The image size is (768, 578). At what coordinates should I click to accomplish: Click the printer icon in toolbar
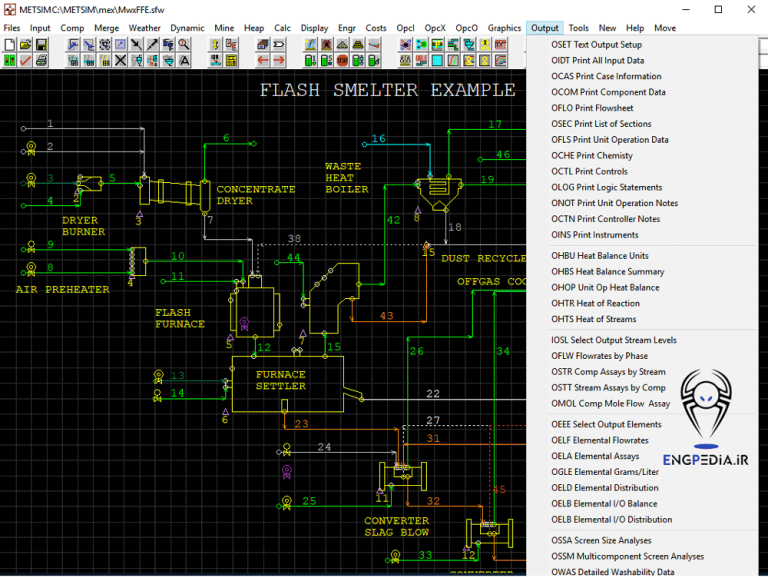(41, 61)
